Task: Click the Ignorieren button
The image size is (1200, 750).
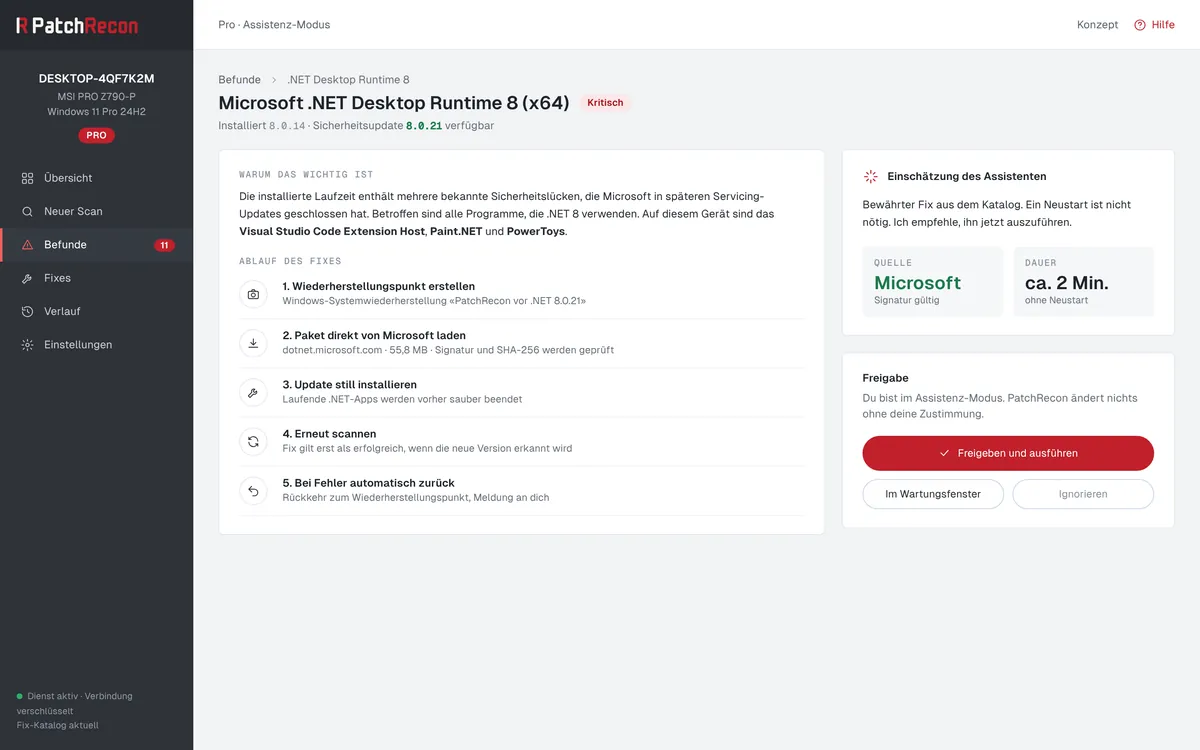Action: [x=1083, y=494]
